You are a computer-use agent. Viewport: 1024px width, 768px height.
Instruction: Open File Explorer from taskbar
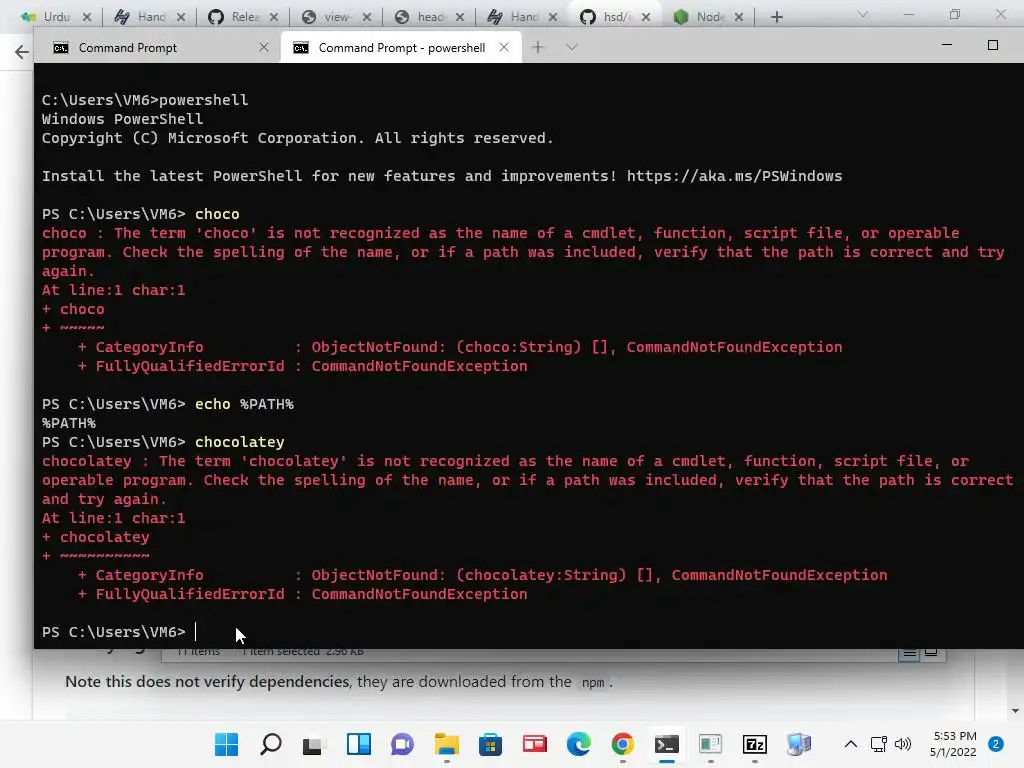click(x=447, y=744)
